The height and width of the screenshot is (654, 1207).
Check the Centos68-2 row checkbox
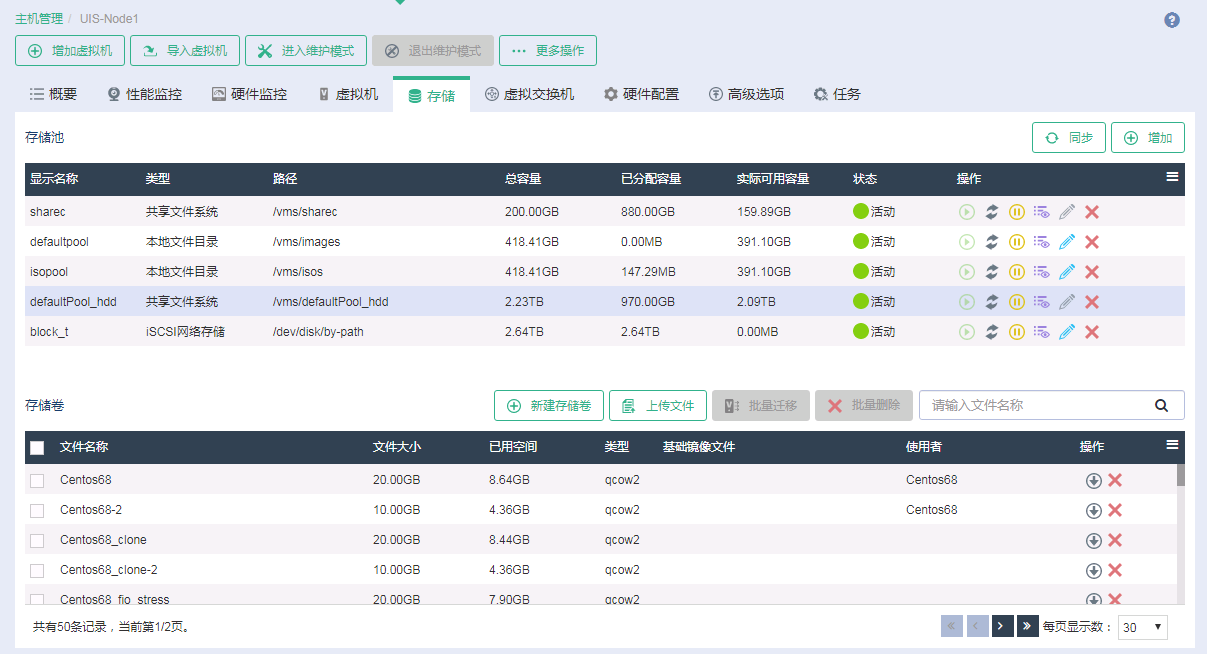point(37,510)
